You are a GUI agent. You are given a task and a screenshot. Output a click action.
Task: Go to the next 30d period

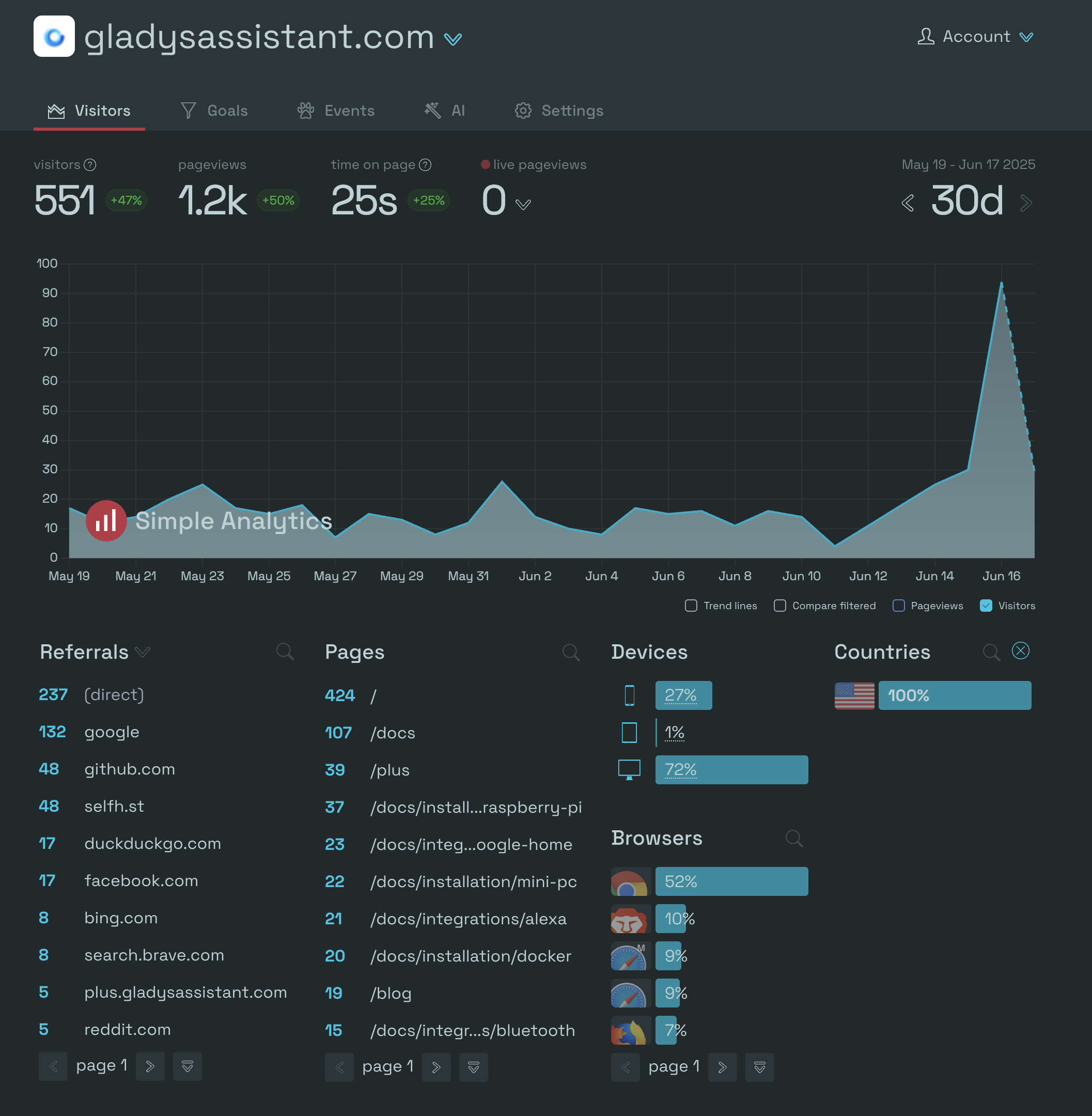click(x=1026, y=203)
